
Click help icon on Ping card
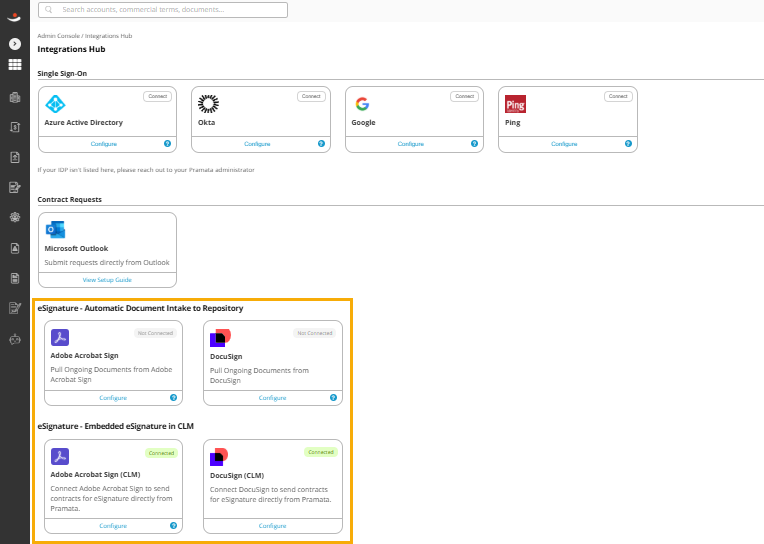pos(628,143)
